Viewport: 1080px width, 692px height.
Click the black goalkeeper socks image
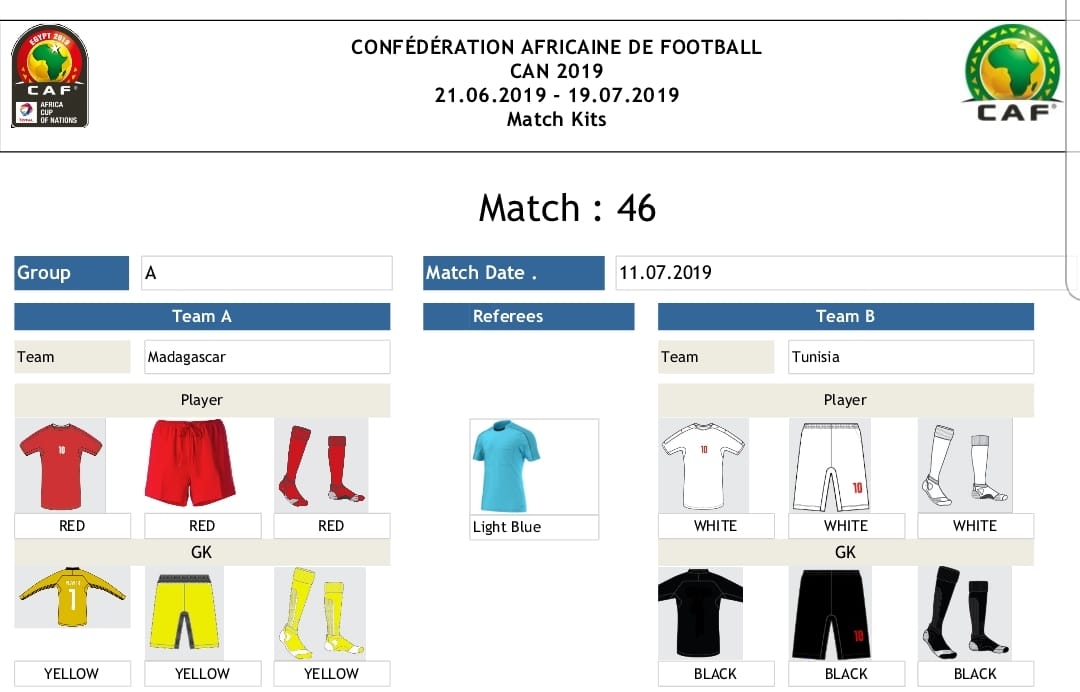pyautogui.click(x=960, y=613)
